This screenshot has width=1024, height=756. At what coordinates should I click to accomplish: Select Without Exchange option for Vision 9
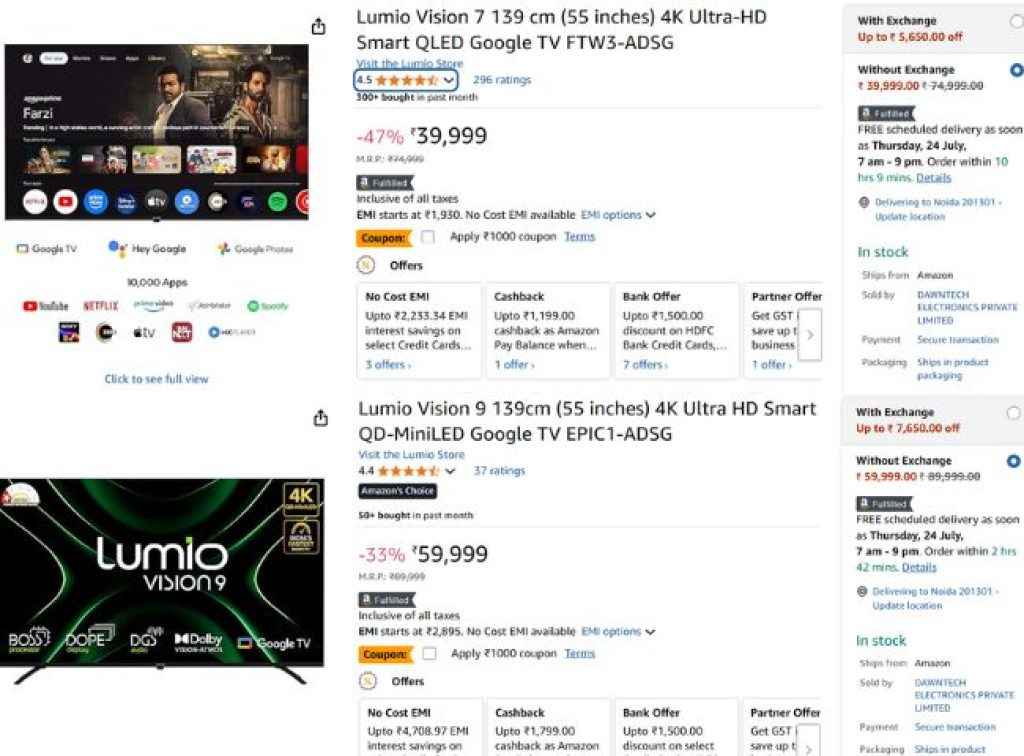1014,461
